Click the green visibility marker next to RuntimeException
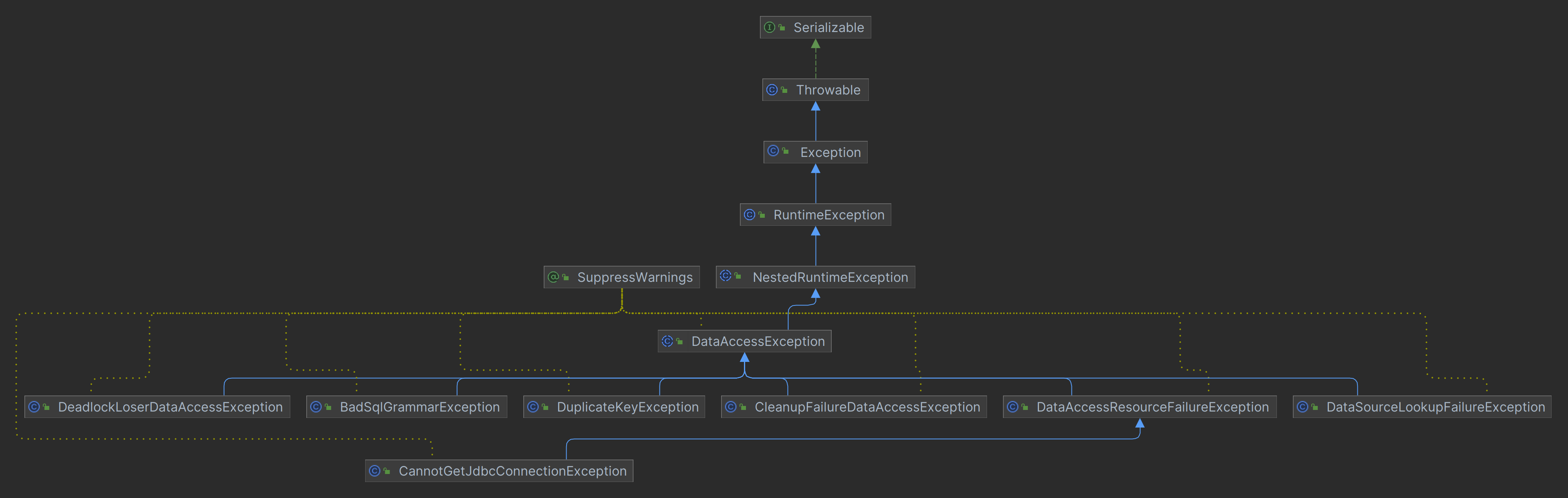 coord(762,215)
